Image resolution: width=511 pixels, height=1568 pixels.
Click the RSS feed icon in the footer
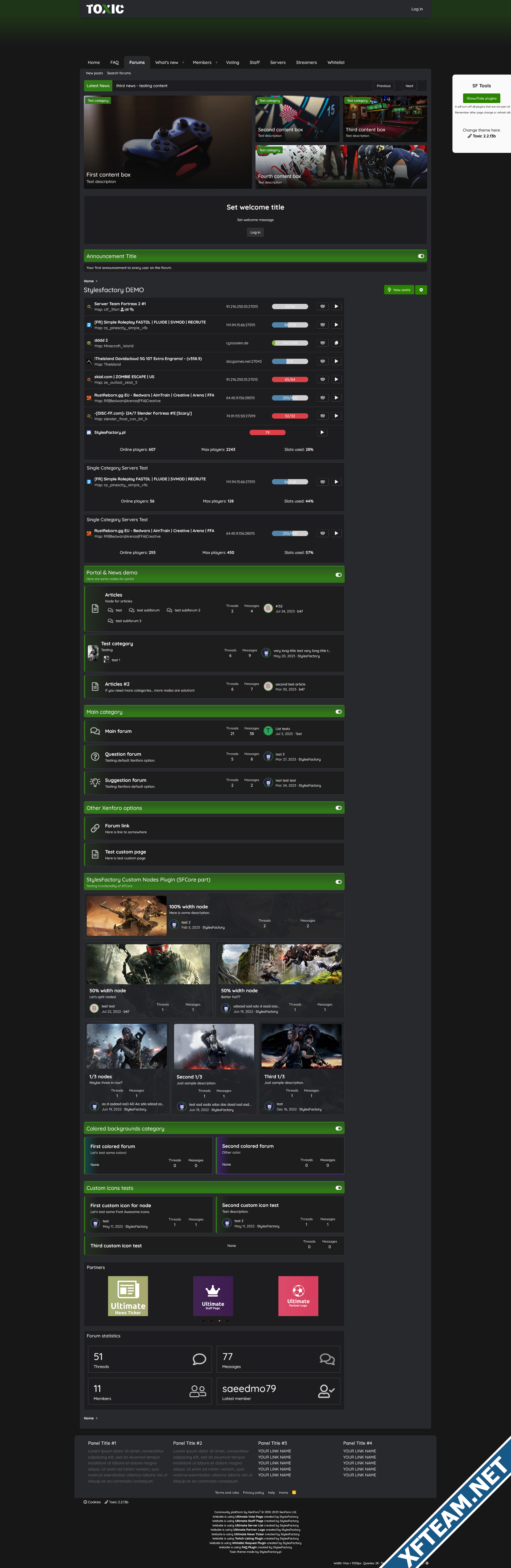click(294, 1493)
